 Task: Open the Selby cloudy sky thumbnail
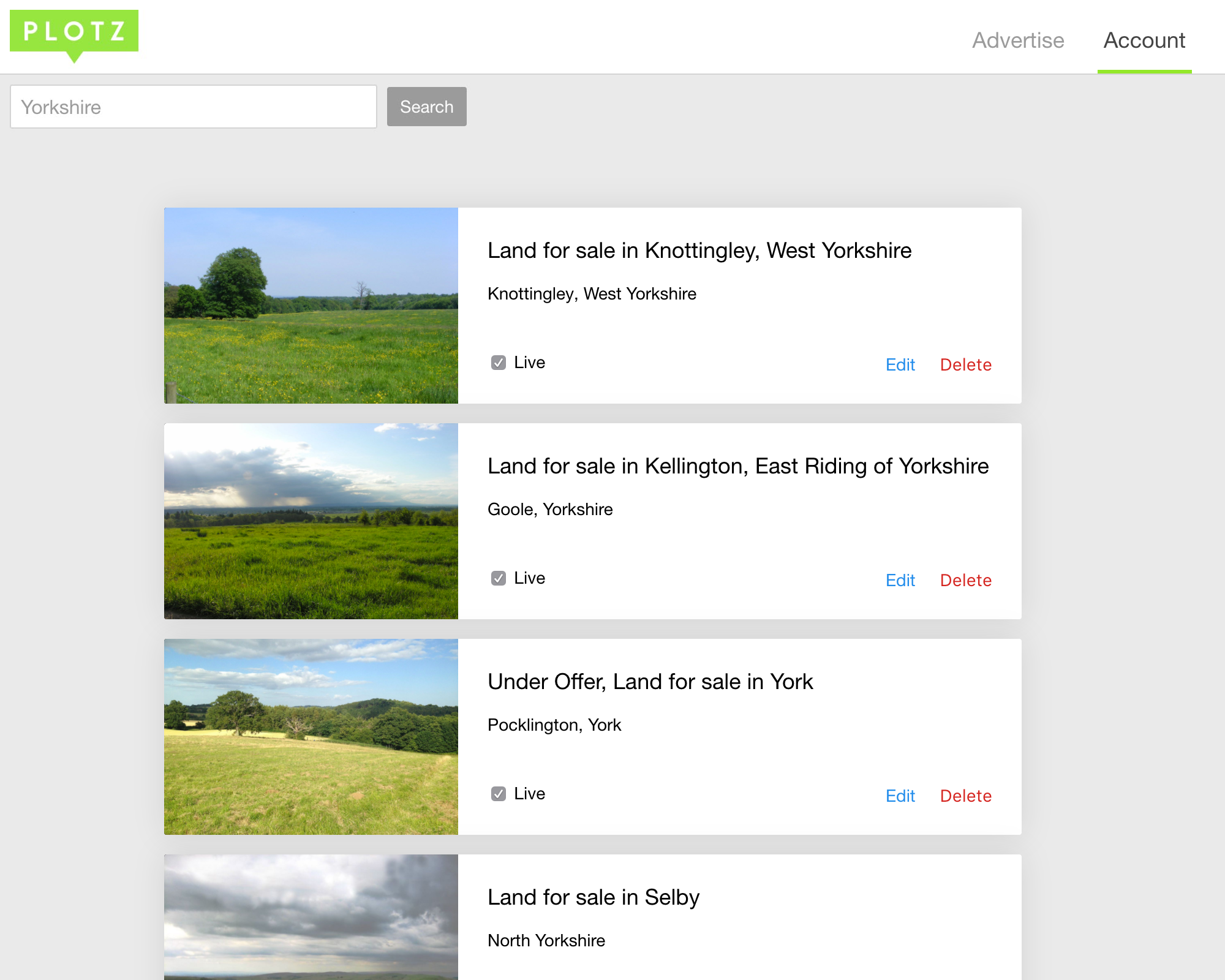click(311, 917)
